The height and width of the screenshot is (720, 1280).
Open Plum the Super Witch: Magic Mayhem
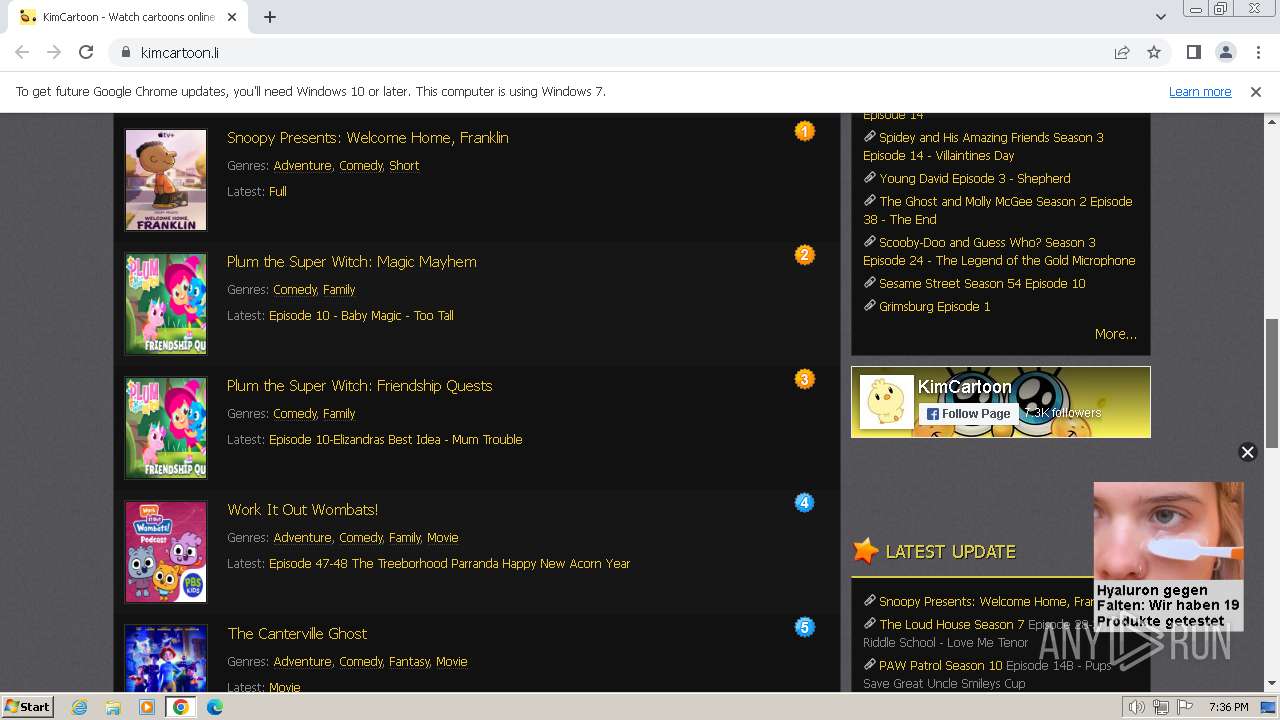pos(352,262)
